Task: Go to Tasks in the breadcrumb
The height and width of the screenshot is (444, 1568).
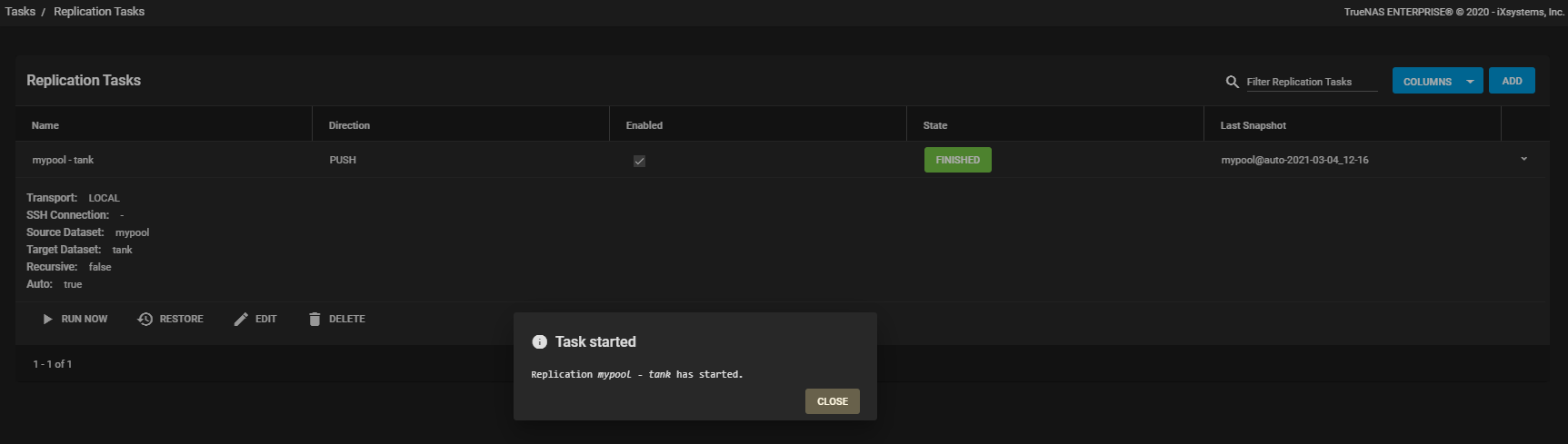Action: click(20, 12)
